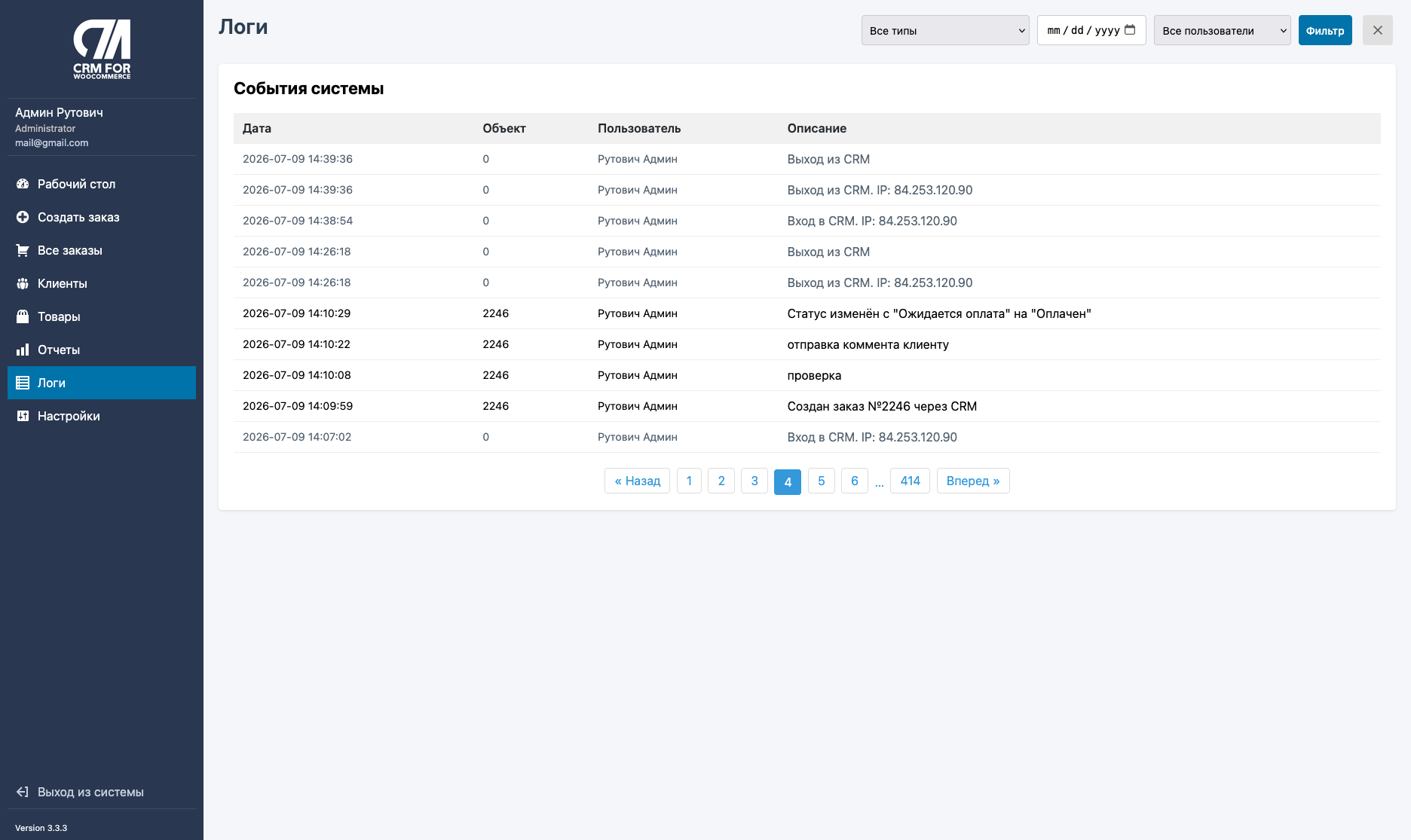The width and height of the screenshot is (1411, 840).
Task: Open Товары in the sidebar
Action: click(x=102, y=316)
